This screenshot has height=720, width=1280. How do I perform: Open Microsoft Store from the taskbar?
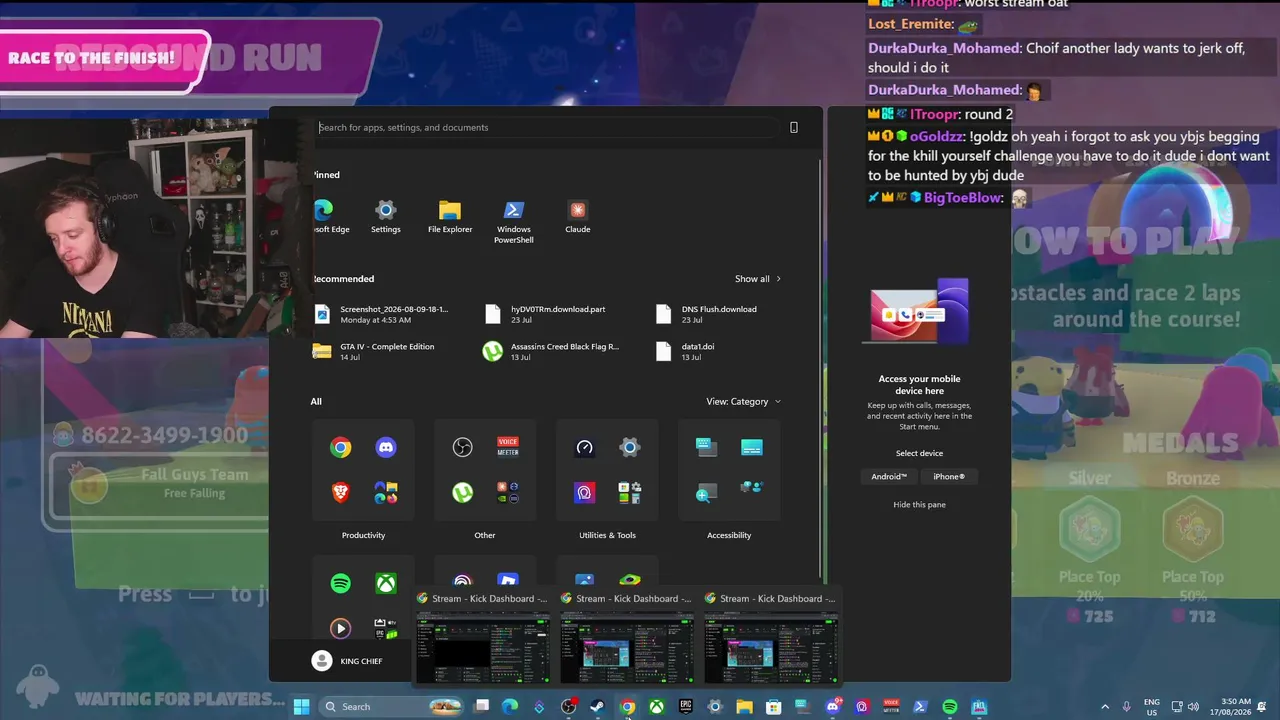click(773, 707)
